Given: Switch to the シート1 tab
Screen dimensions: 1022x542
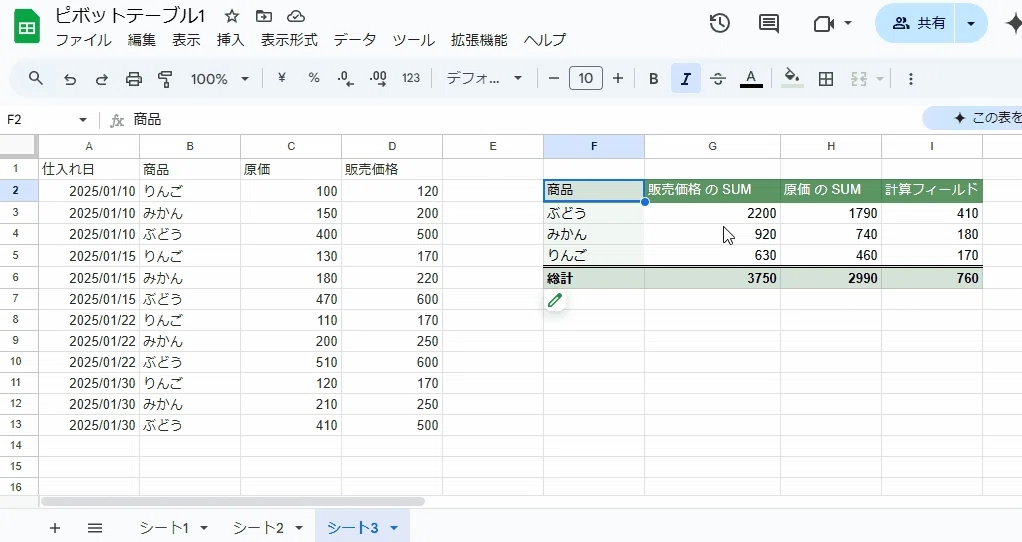Looking at the screenshot, I should coord(164,528).
